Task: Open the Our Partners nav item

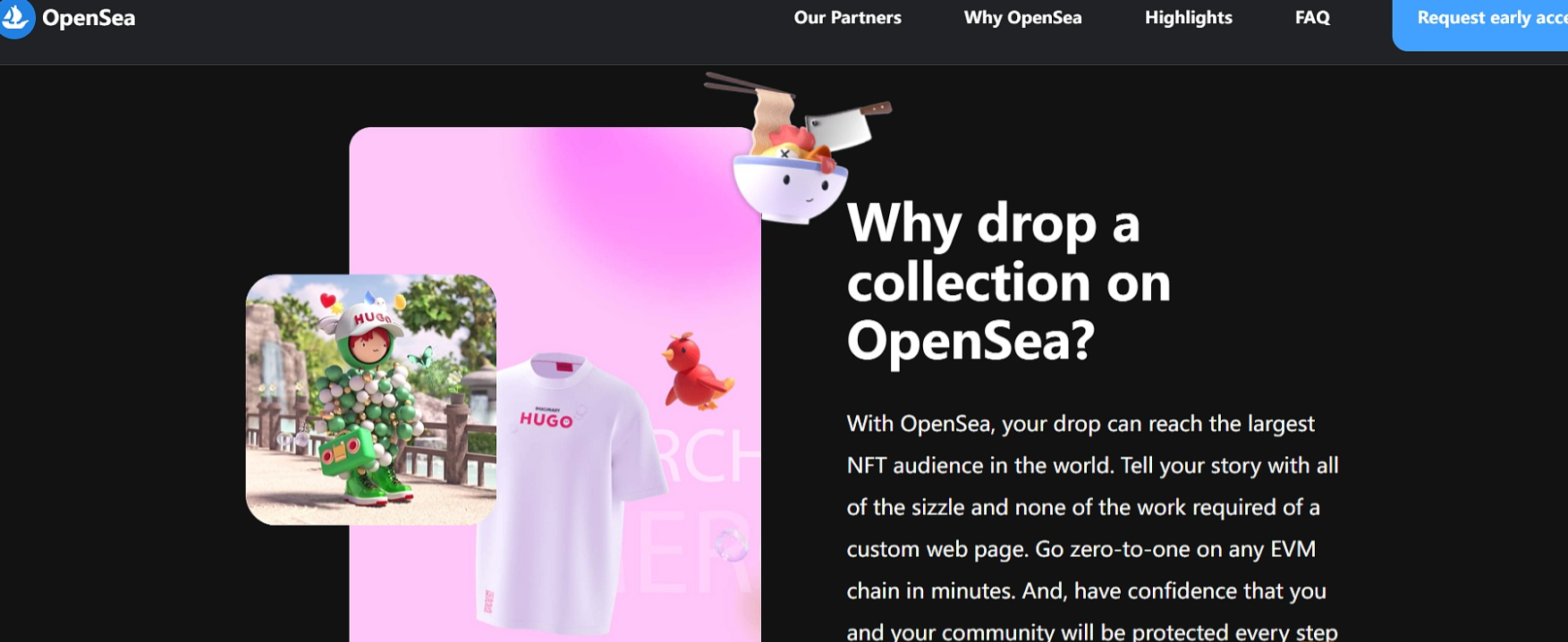Action: click(x=847, y=18)
